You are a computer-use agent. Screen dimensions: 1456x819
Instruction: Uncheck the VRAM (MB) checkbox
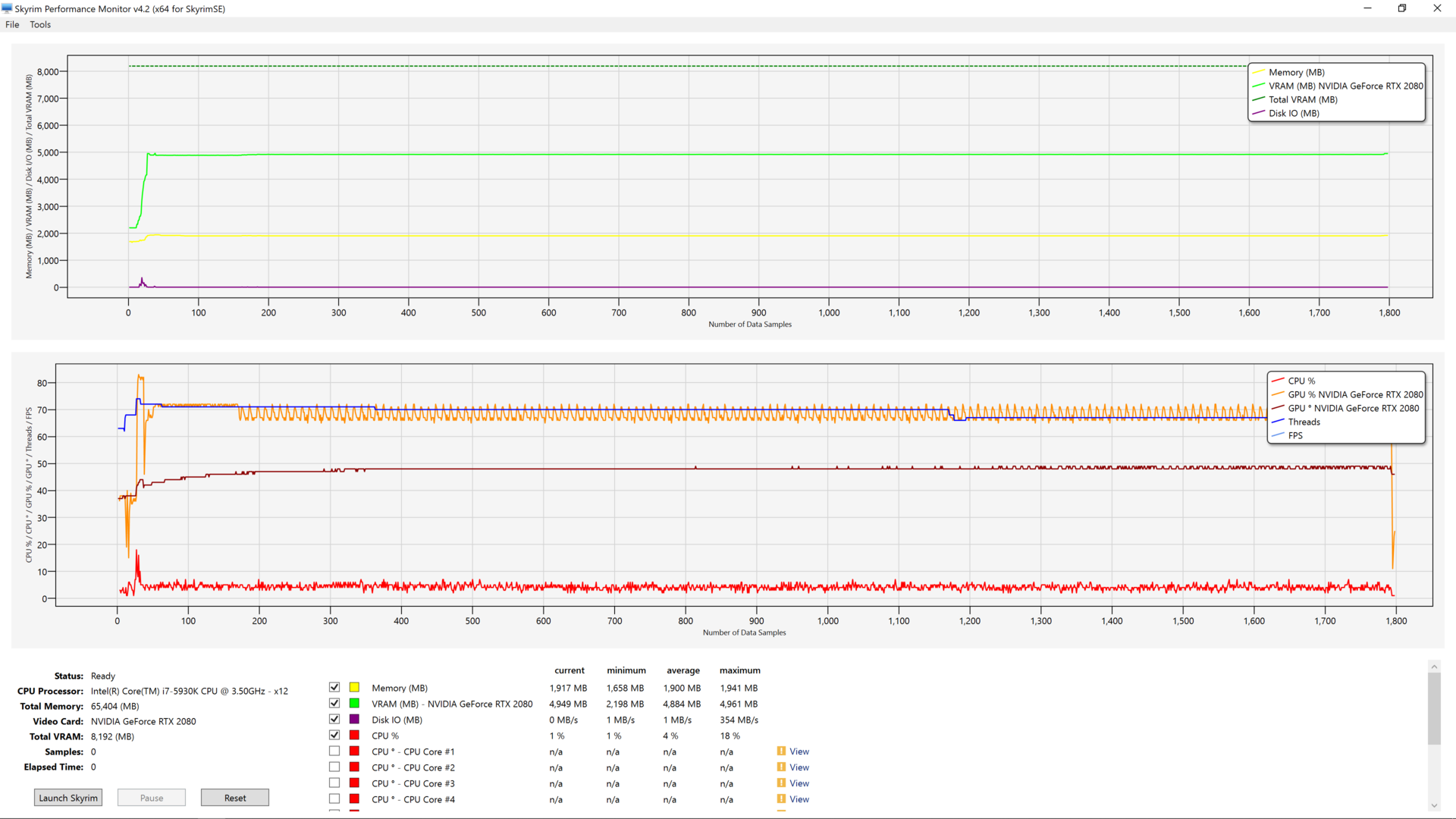(334, 703)
